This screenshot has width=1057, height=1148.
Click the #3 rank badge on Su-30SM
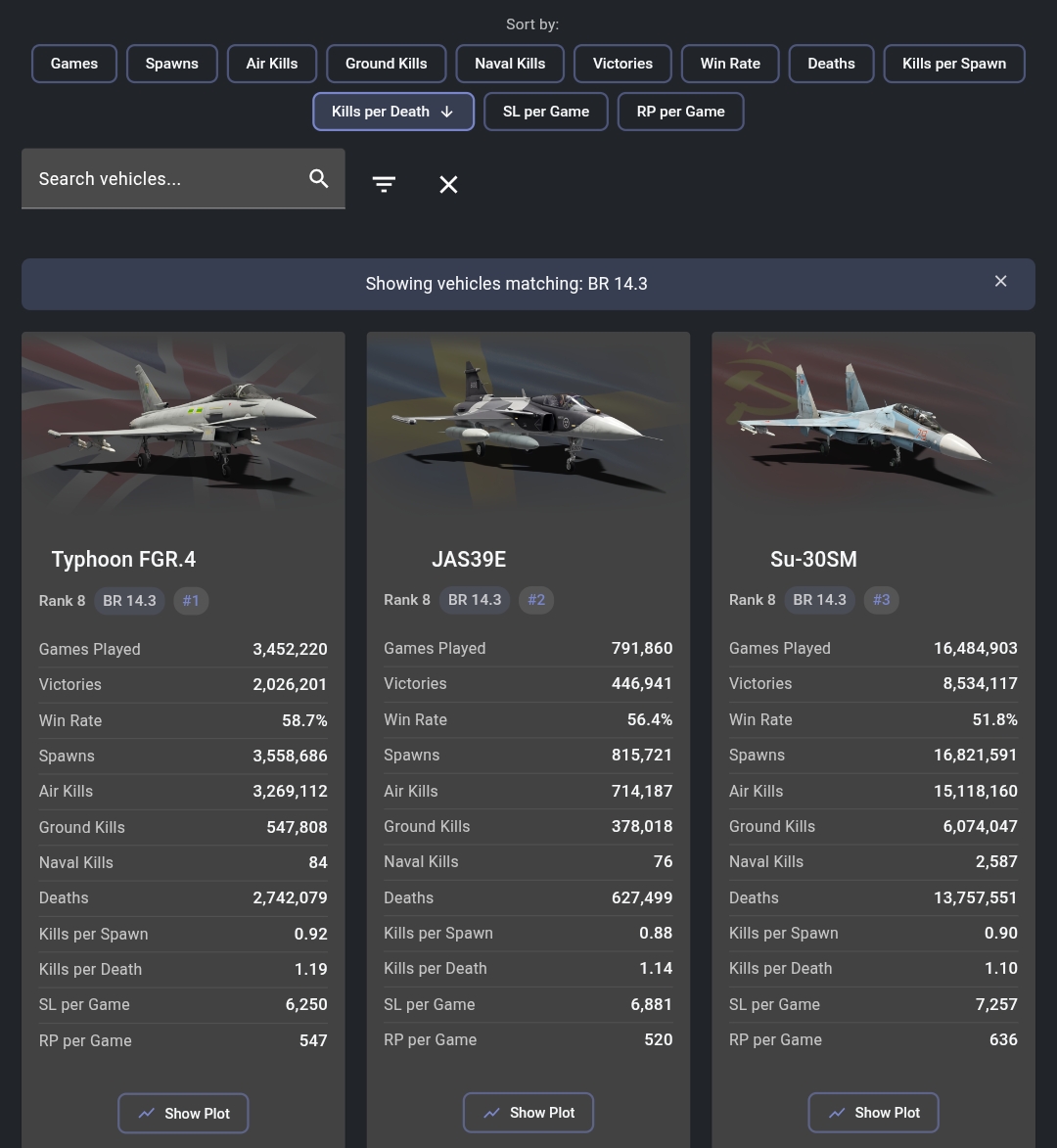[x=881, y=600]
